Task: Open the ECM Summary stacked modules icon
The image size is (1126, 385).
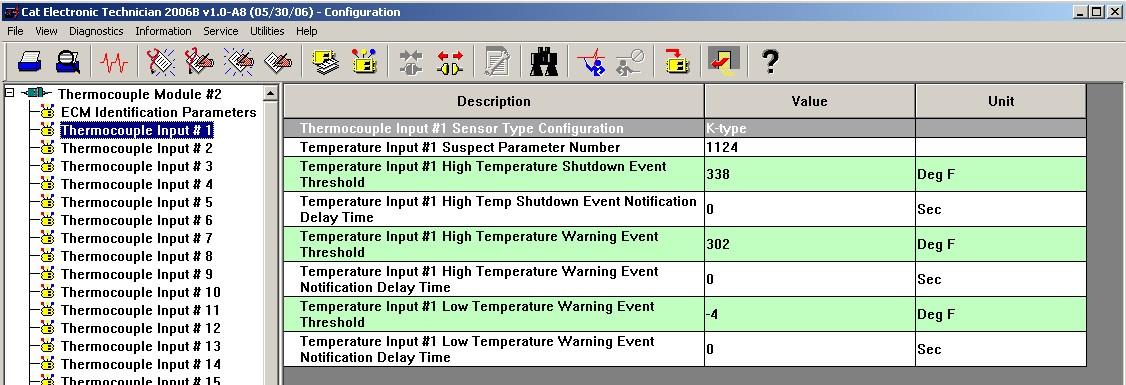Action: tap(326, 62)
